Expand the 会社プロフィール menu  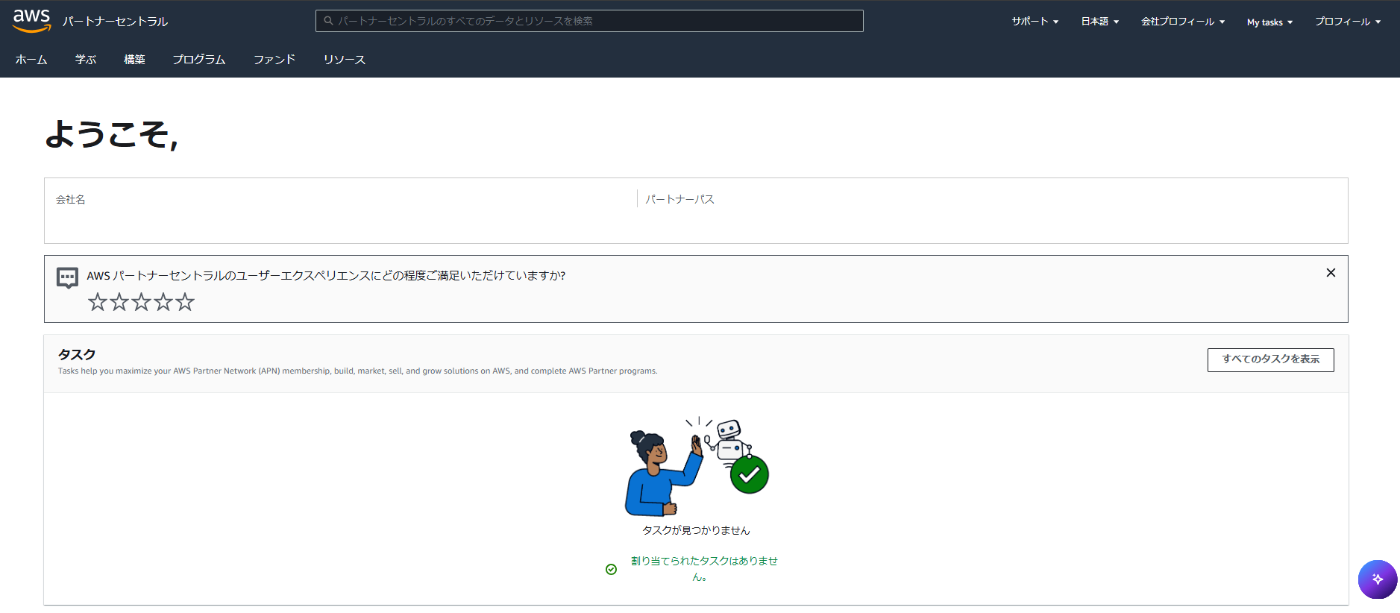[x=1183, y=21]
